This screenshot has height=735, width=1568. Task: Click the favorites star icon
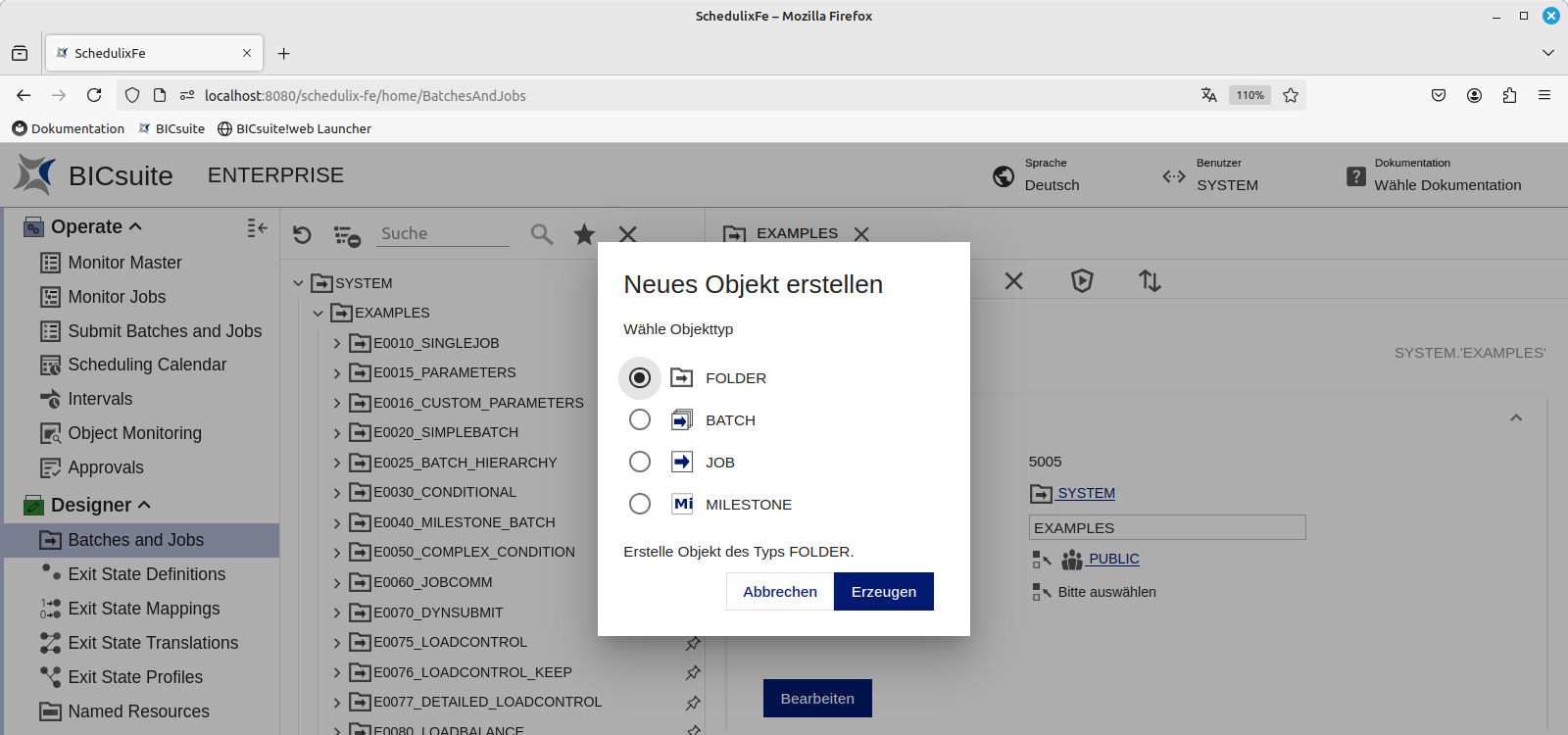[584, 234]
